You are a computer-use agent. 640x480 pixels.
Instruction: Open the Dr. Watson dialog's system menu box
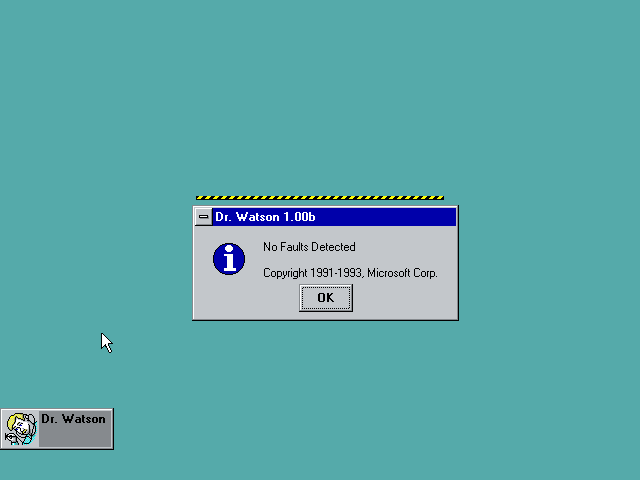coord(203,217)
